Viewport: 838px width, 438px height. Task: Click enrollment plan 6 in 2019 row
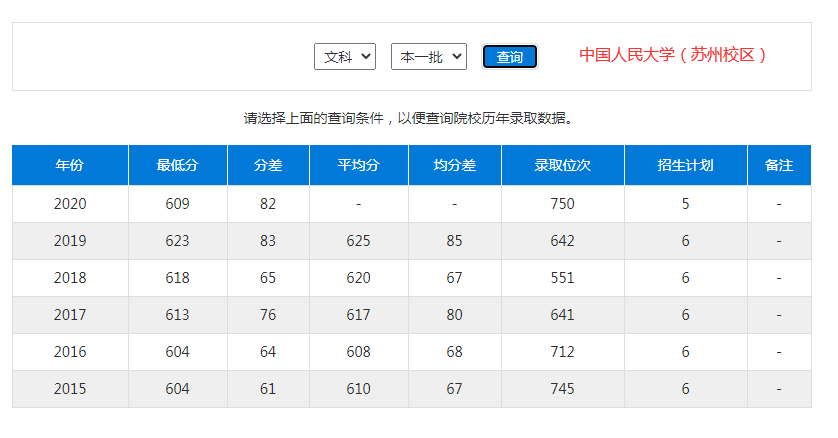[685, 241]
